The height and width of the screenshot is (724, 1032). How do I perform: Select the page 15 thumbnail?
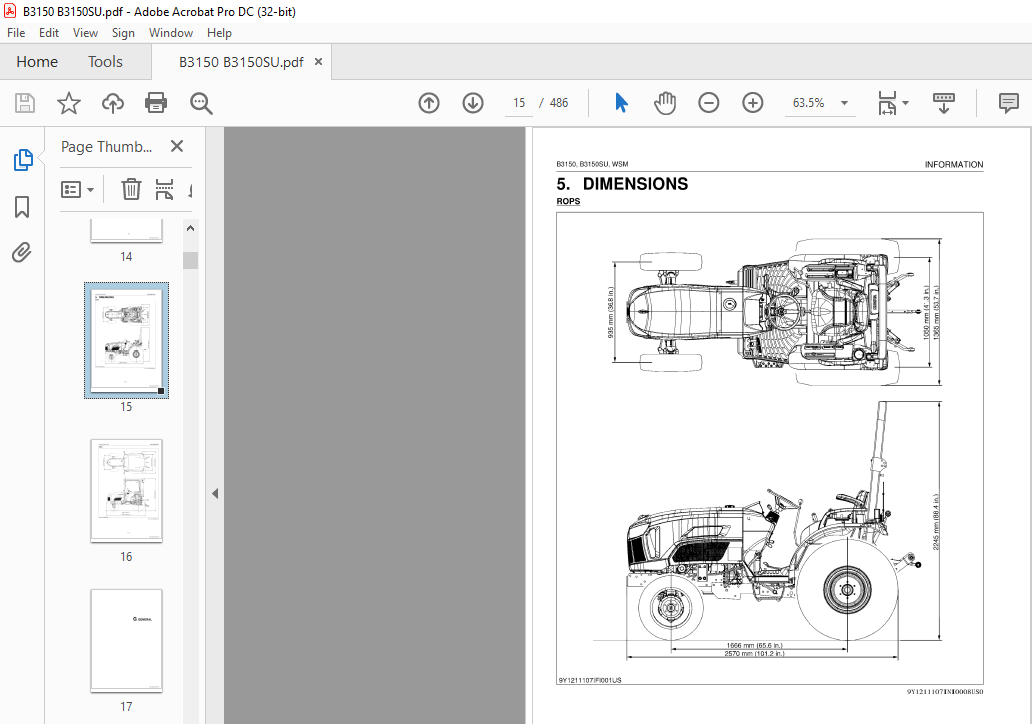126,340
